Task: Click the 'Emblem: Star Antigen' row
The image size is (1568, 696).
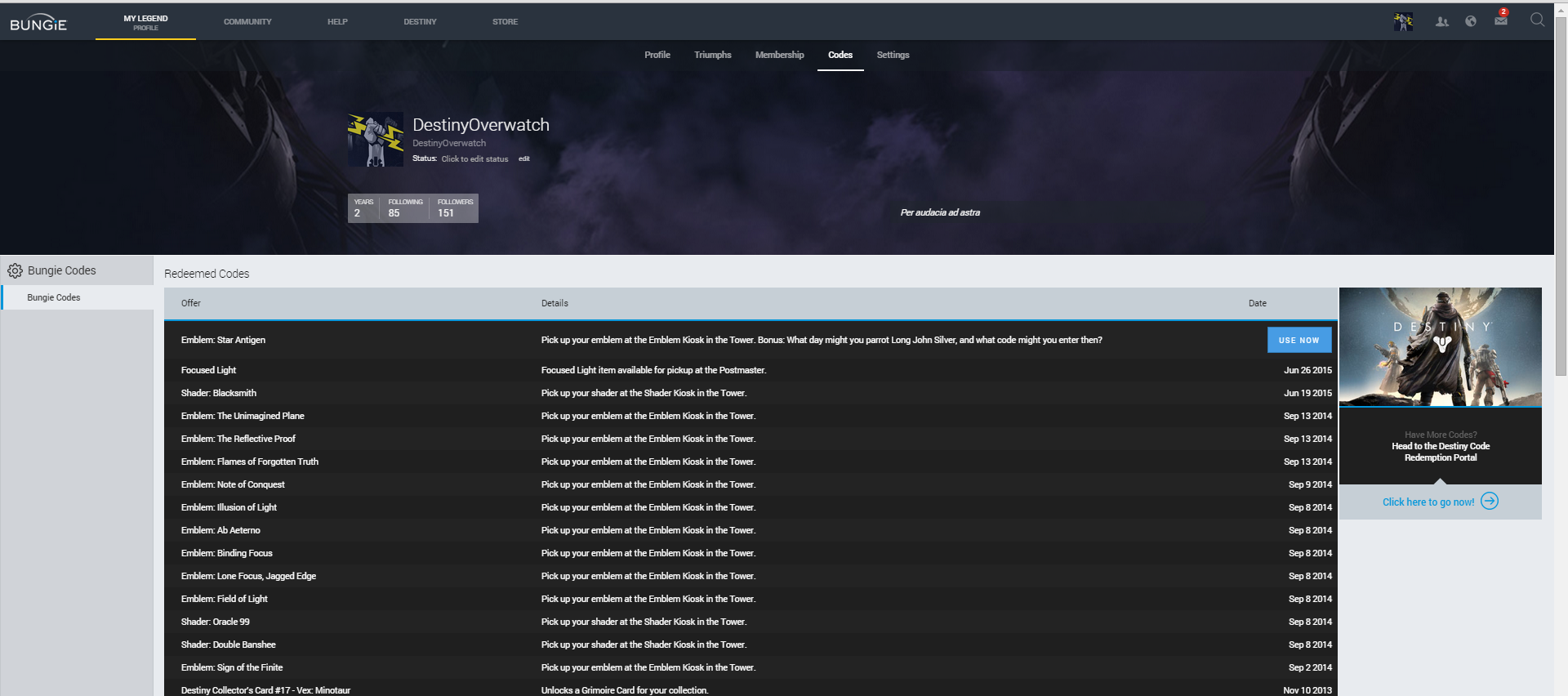Action: 751,340
